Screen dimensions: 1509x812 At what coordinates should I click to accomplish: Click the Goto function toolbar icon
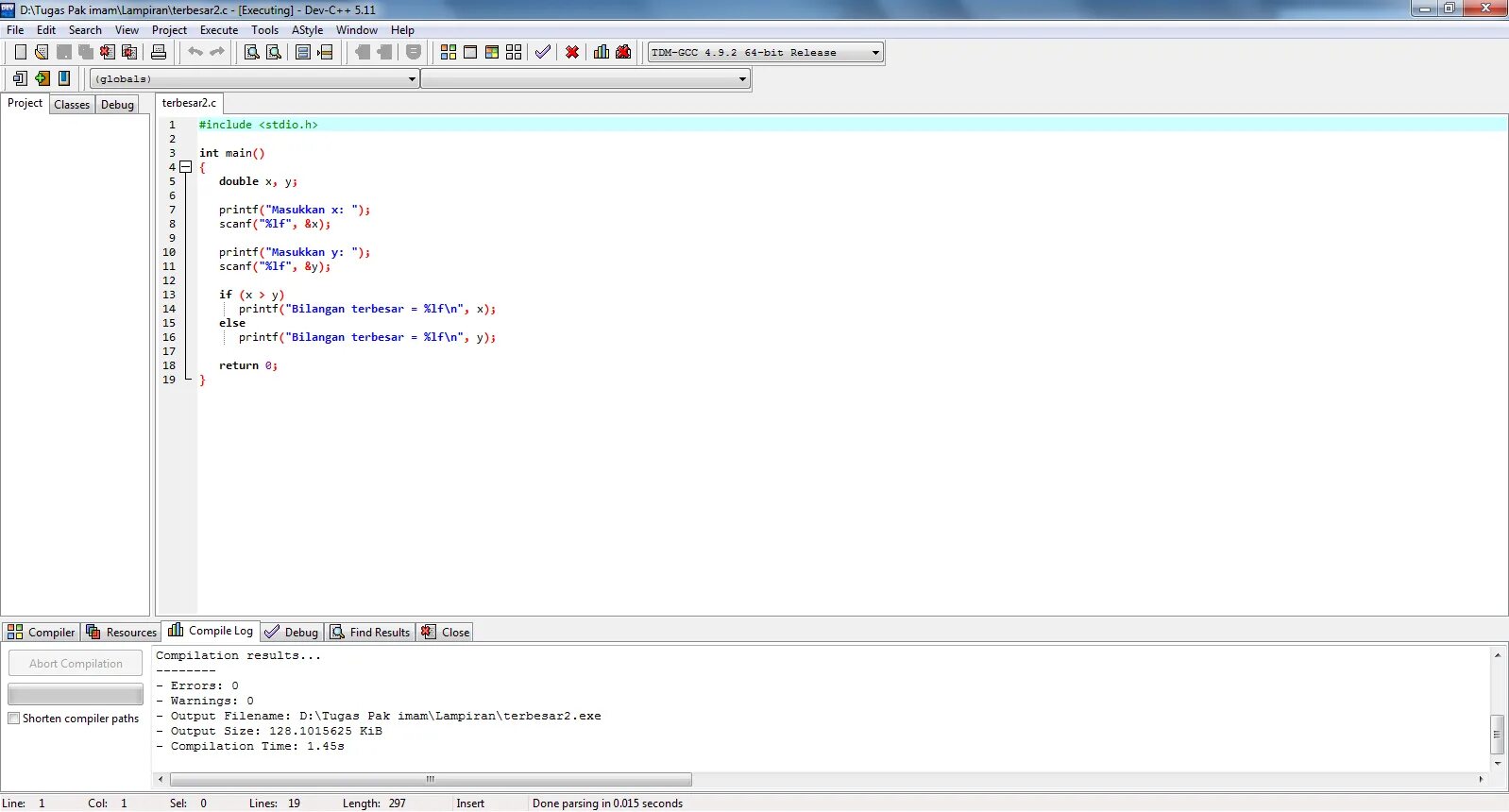click(303, 52)
